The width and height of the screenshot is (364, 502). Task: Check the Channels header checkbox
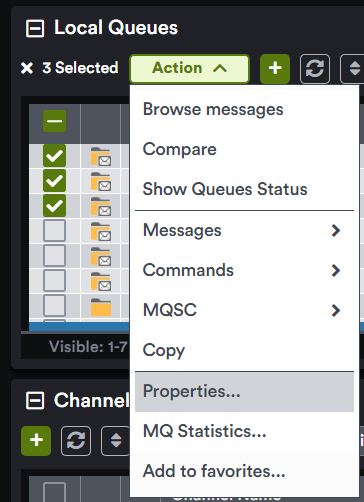[x=54, y=492]
